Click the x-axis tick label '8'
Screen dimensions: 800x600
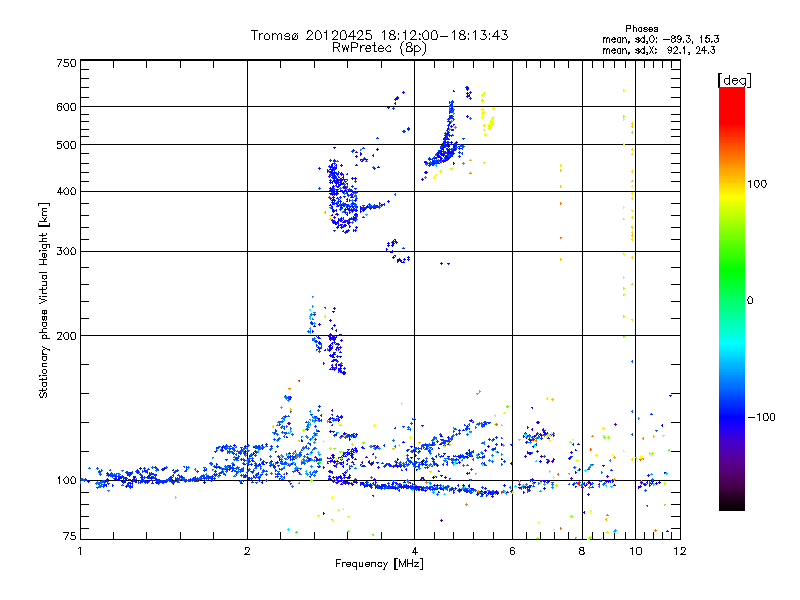pyautogui.click(x=582, y=551)
